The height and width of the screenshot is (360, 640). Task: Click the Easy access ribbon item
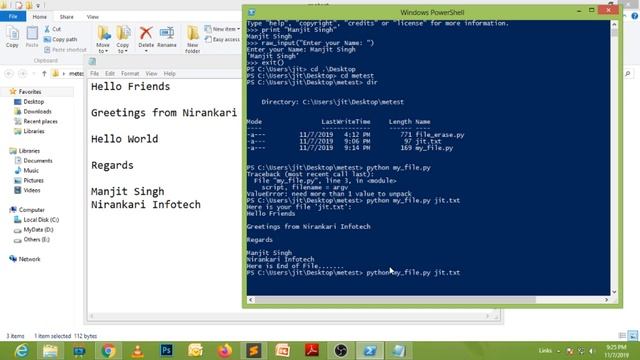(x=222, y=39)
